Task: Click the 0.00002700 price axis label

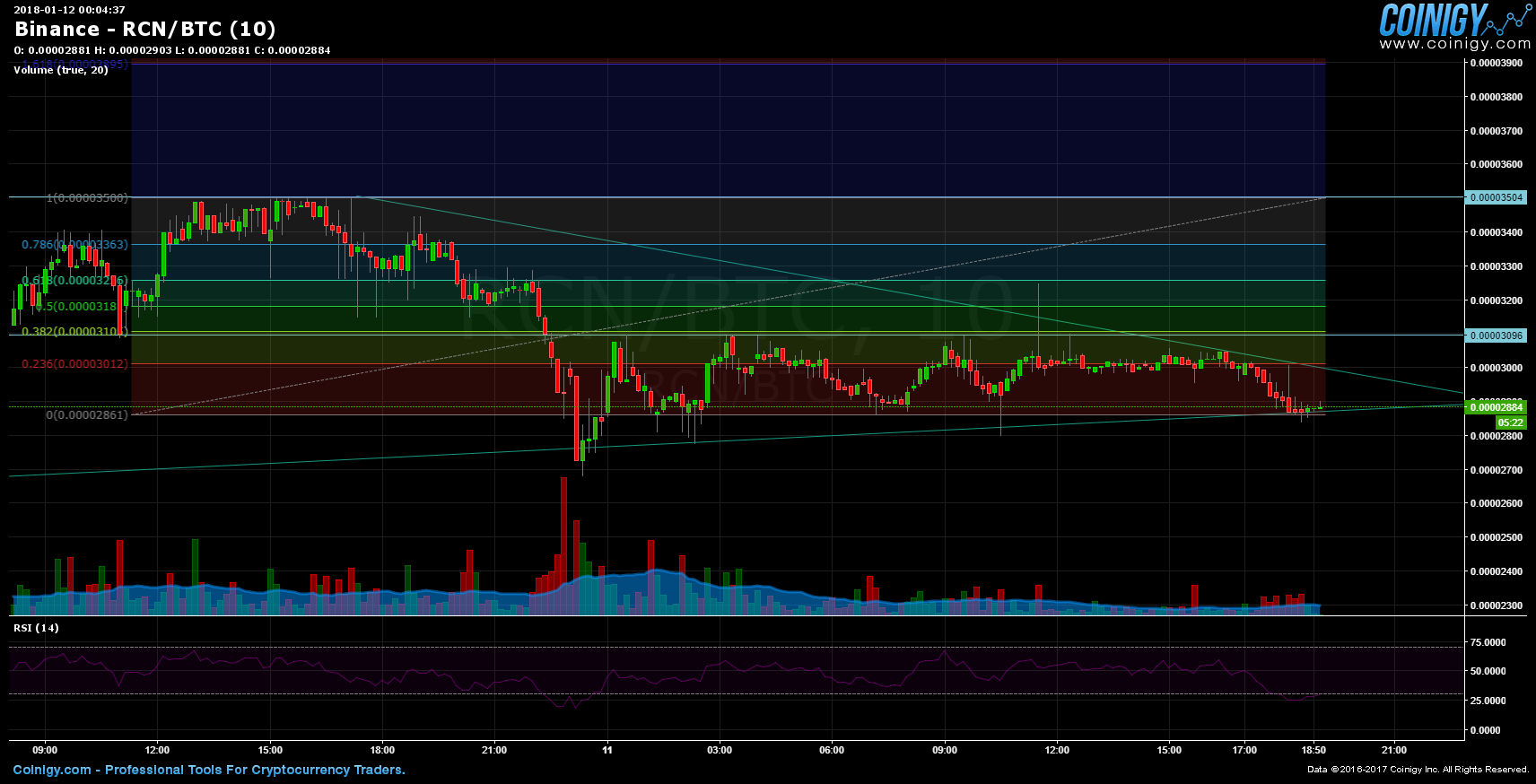Action: coord(1496,470)
